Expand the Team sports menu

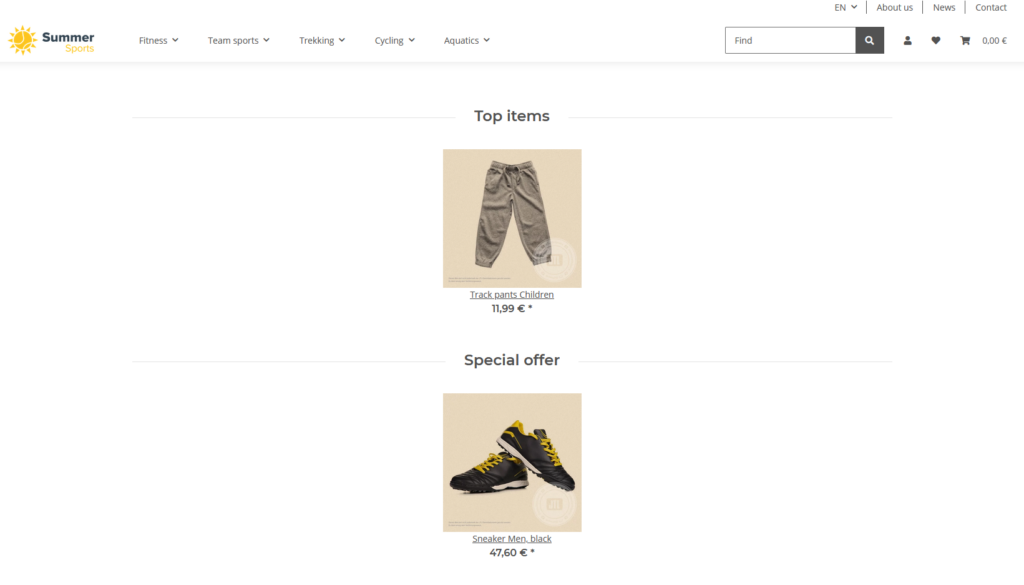(238, 41)
